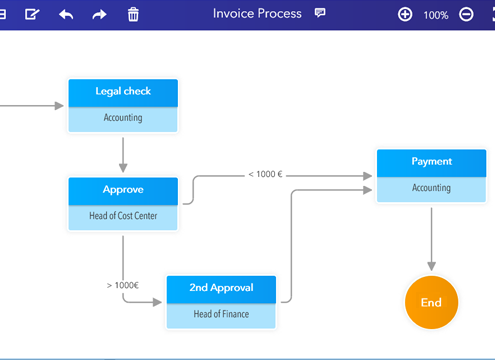Click the edit pencil icon in toolbar
495x360 pixels.
pos(32,14)
